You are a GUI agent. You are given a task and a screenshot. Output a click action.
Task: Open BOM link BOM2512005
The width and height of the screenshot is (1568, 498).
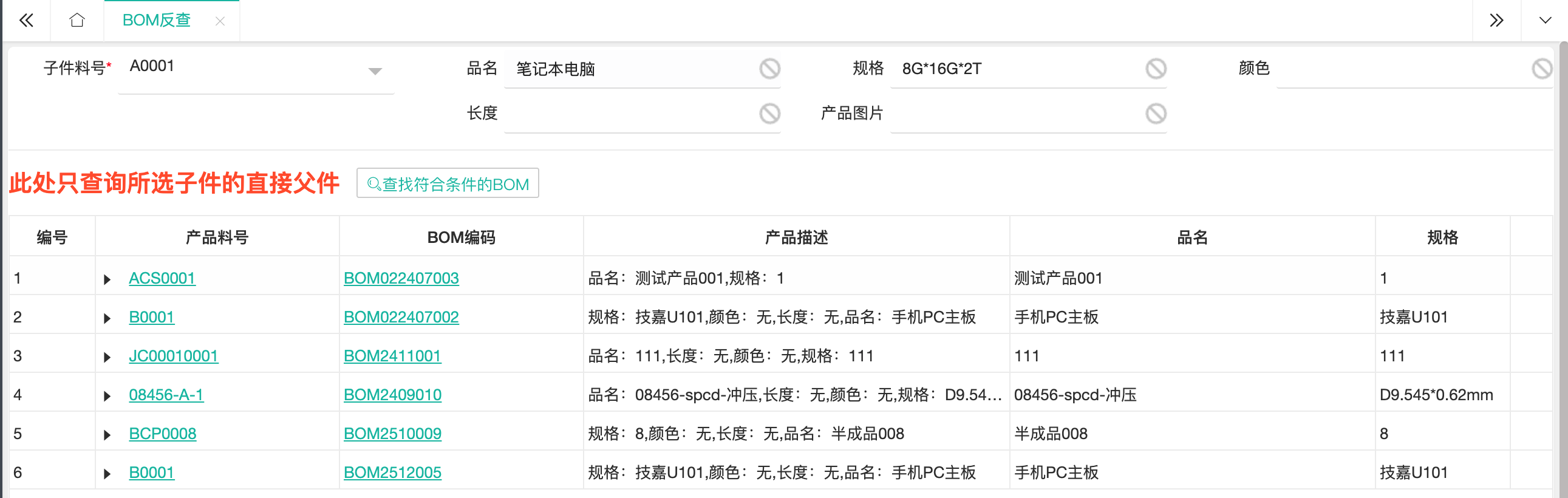click(392, 472)
